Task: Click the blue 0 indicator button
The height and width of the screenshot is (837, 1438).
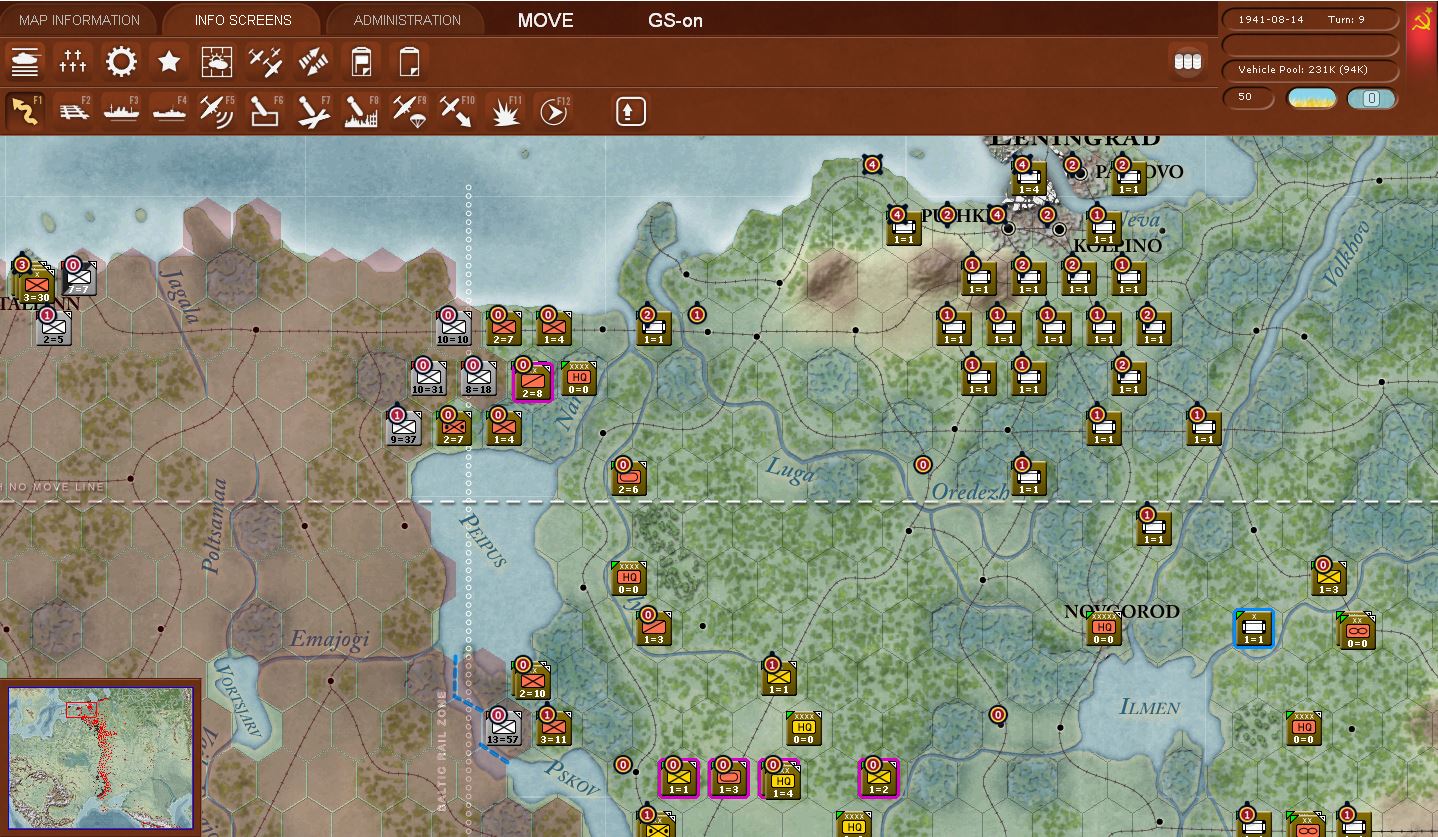Action: pos(1372,98)
